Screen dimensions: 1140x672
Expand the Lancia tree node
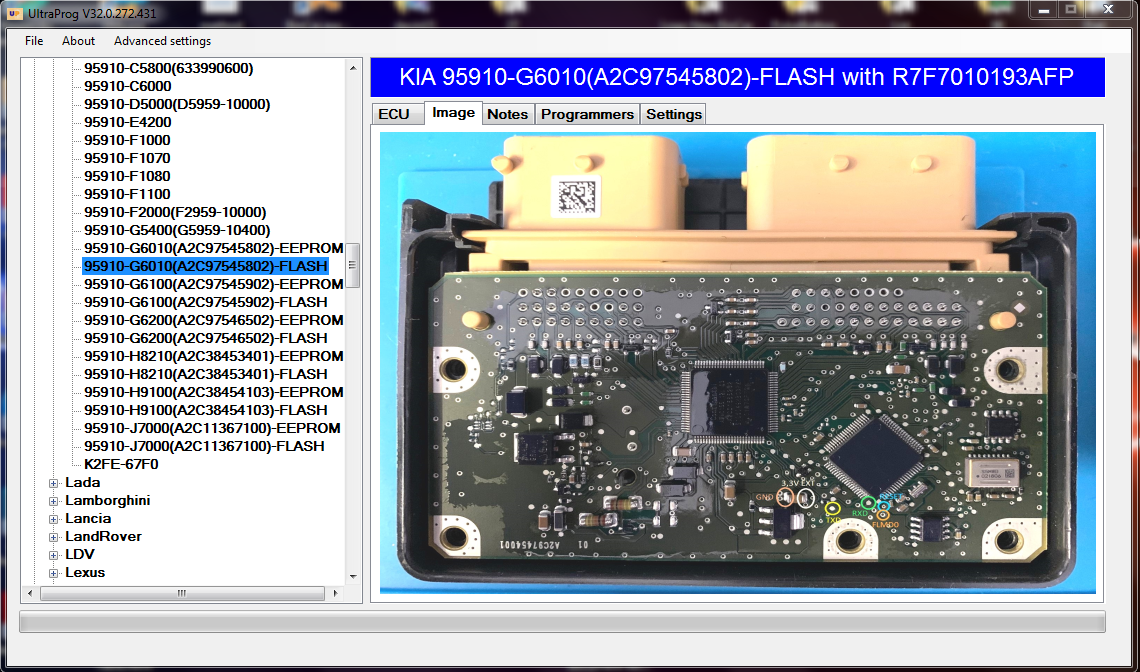[54, 519]
